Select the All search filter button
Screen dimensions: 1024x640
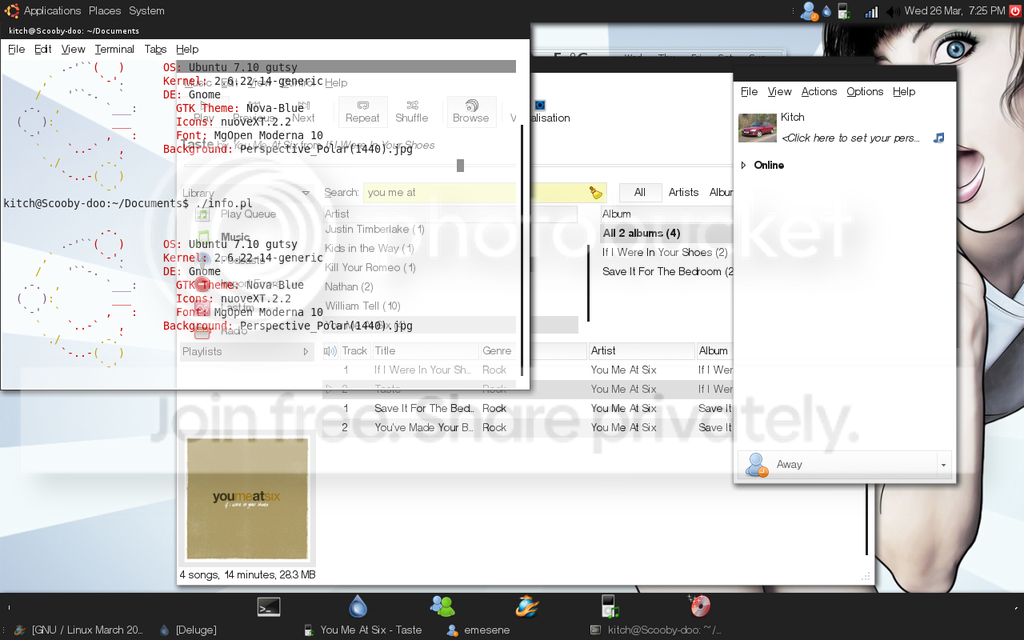(639, 192)
